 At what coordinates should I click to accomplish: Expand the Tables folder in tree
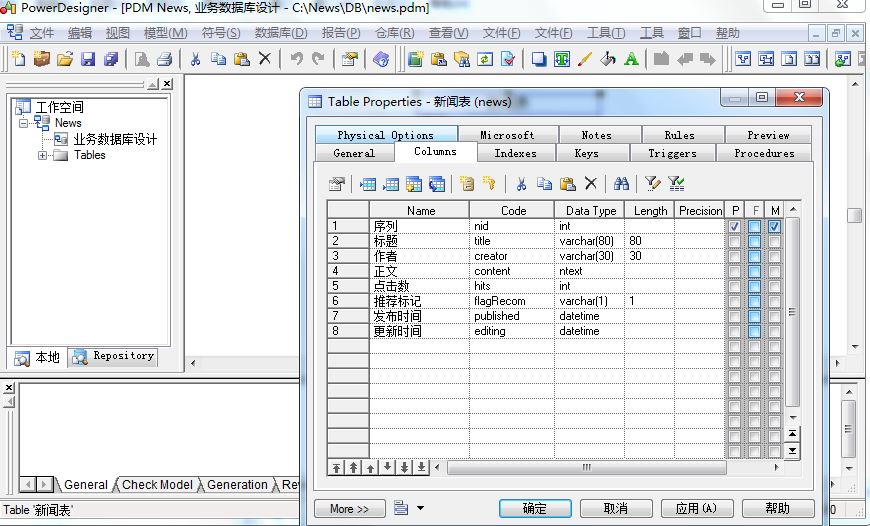[43, 155]
